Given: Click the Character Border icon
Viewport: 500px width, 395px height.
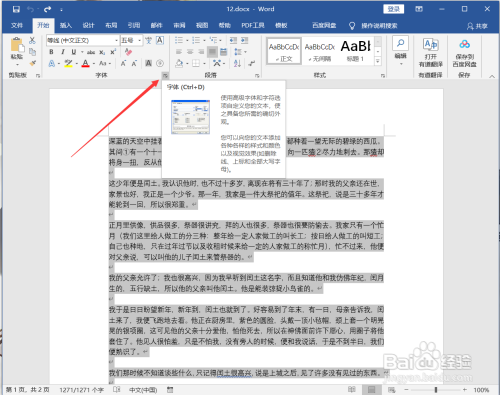Looking at the screenshot, I should [x=160, y=40].
